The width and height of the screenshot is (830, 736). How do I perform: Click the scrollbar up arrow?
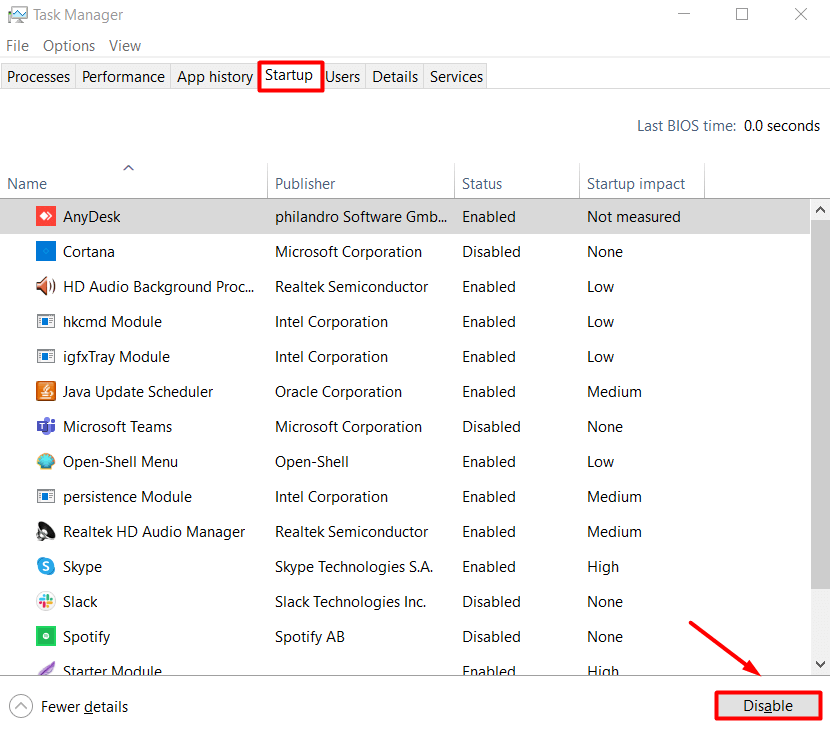(820, 210)
